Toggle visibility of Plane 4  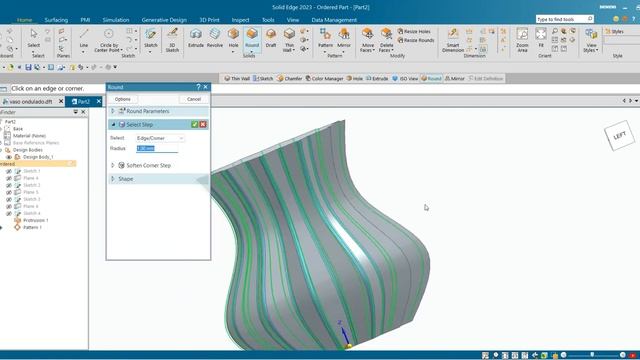[9, 178]
